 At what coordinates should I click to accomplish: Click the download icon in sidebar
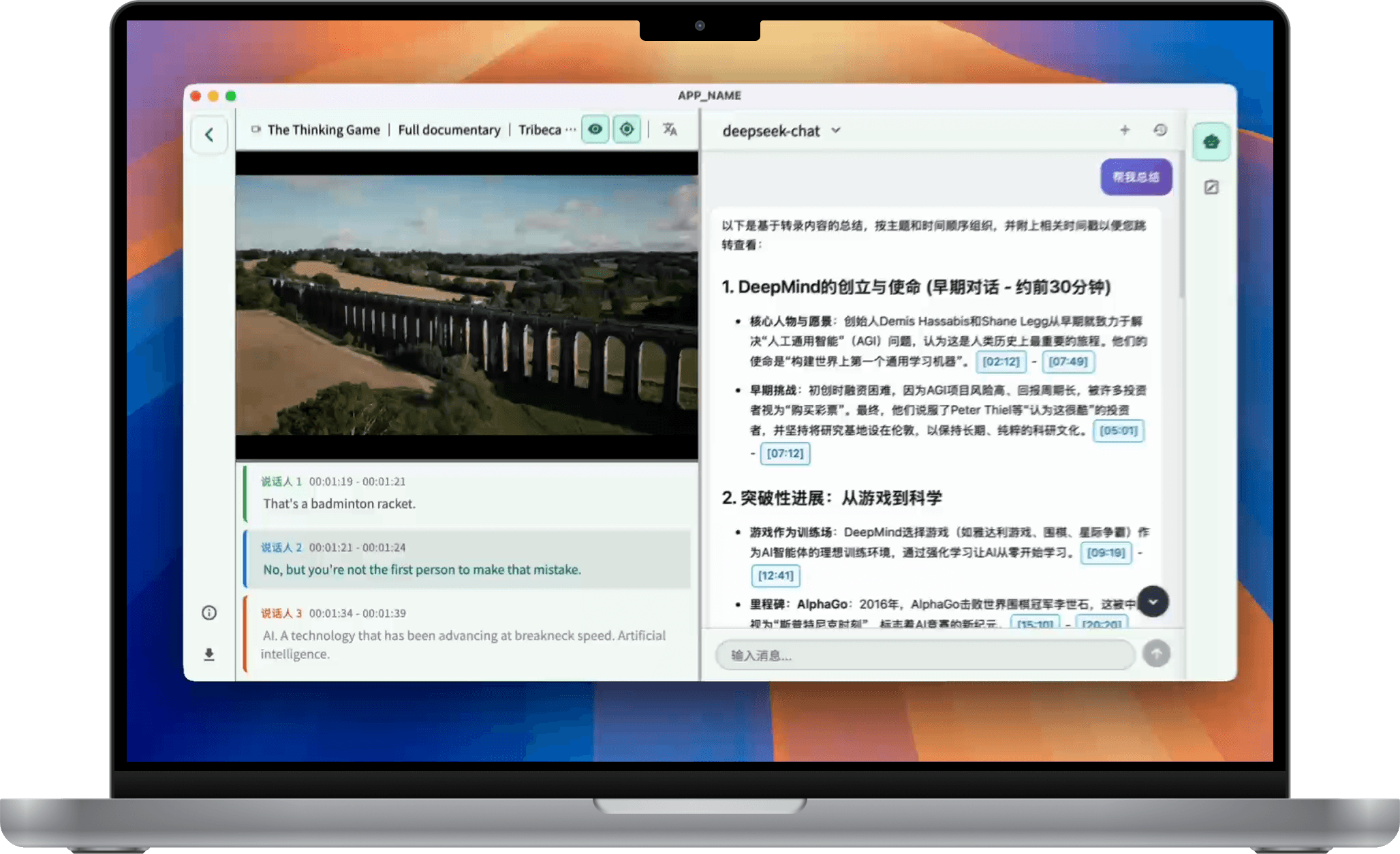[x=209, y=654]
